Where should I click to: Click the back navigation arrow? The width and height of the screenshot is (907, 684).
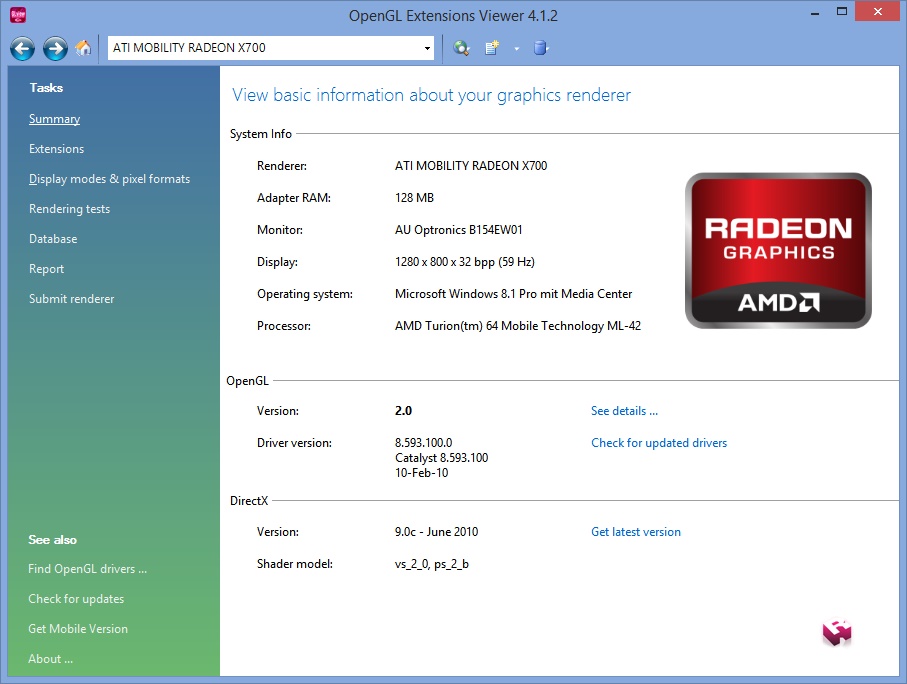23,48
